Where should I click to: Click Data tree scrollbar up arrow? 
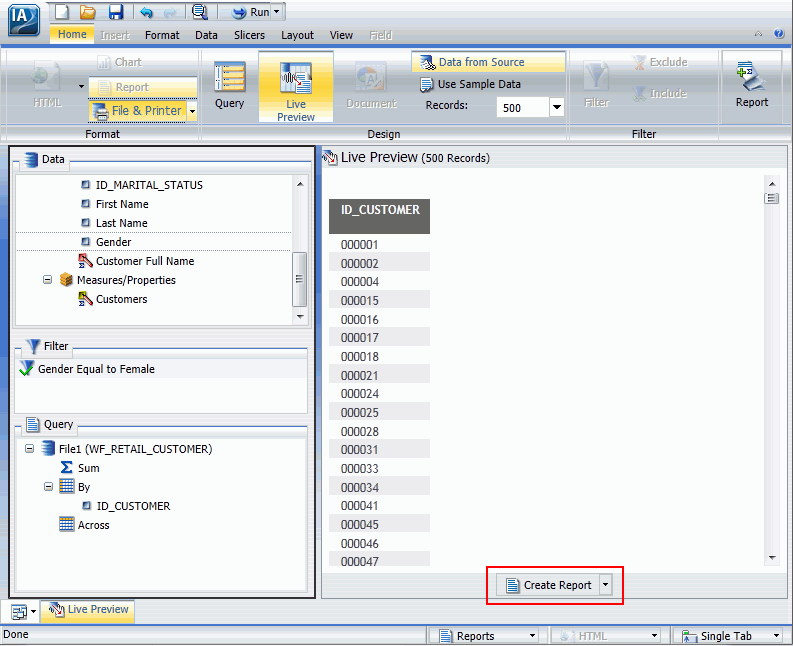[300, 184]
